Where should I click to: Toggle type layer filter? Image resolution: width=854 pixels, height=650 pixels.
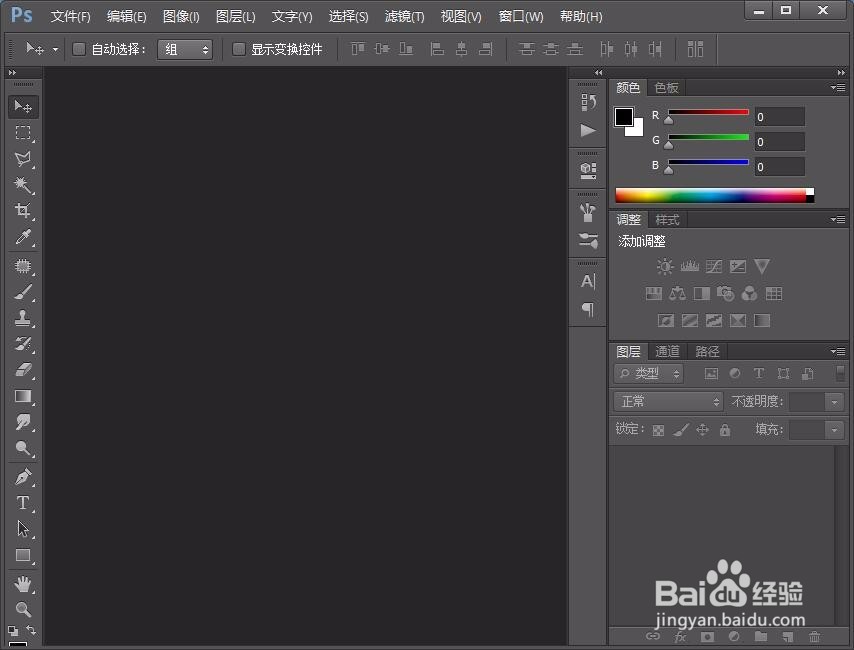click(x=759, y=374)
